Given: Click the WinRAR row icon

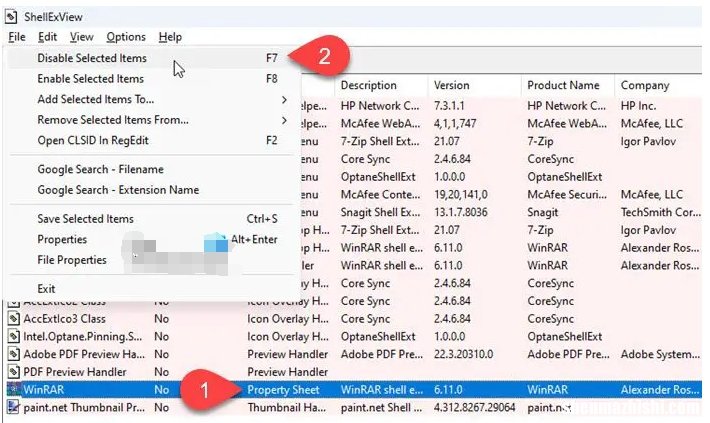Looking at the screenshot, I should [14, 389].
